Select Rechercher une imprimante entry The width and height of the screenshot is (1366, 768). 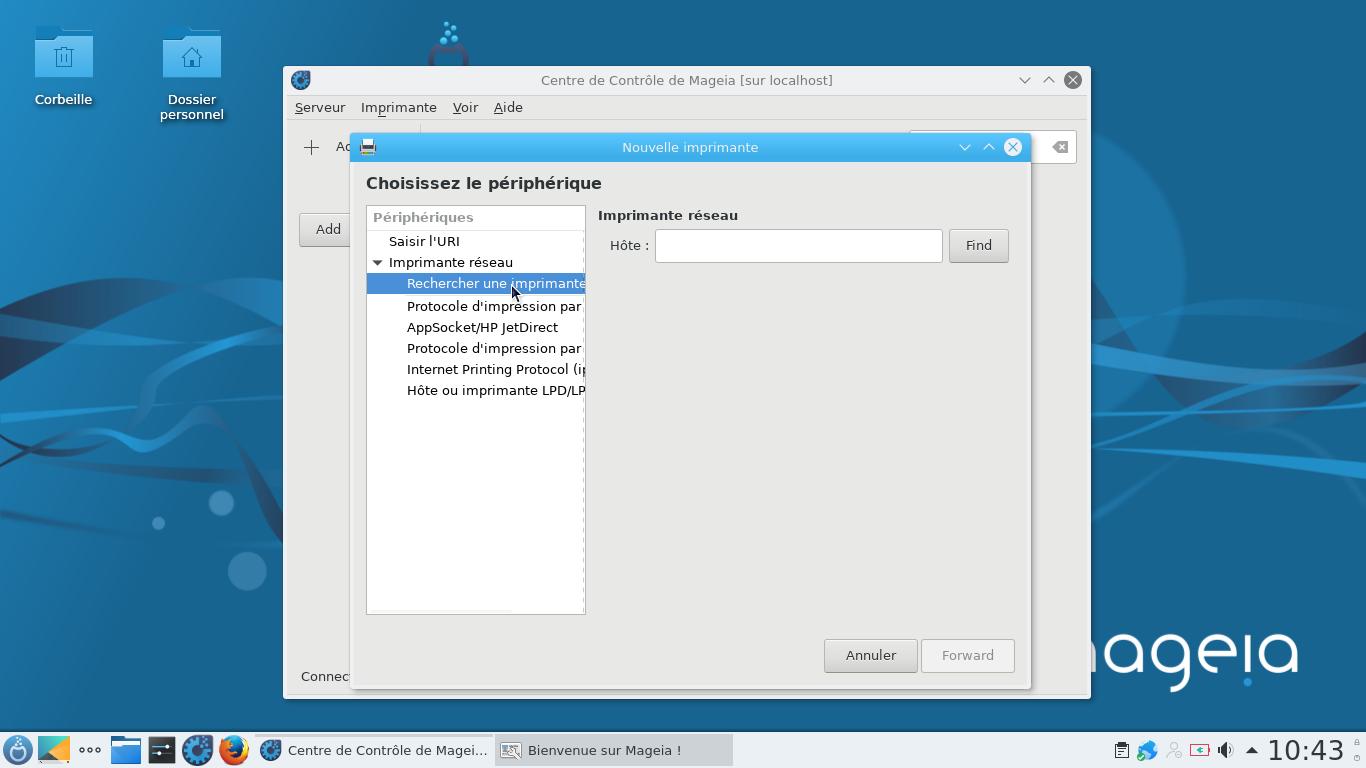[x=476, y=283]
